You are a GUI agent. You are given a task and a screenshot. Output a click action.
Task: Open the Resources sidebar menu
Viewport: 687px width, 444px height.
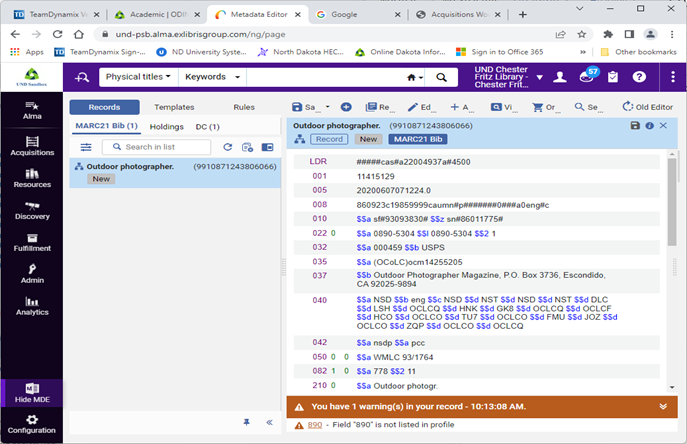point(32,178)
